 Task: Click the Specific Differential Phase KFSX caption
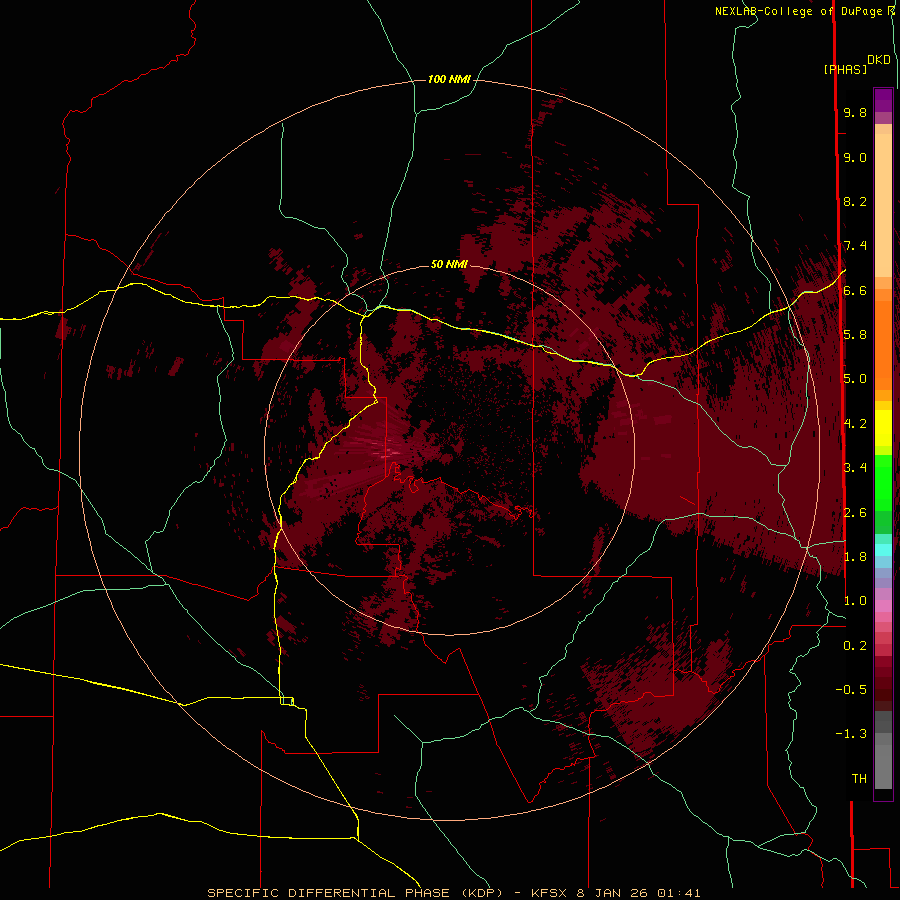pyautogui.click(x=453, y=893)
